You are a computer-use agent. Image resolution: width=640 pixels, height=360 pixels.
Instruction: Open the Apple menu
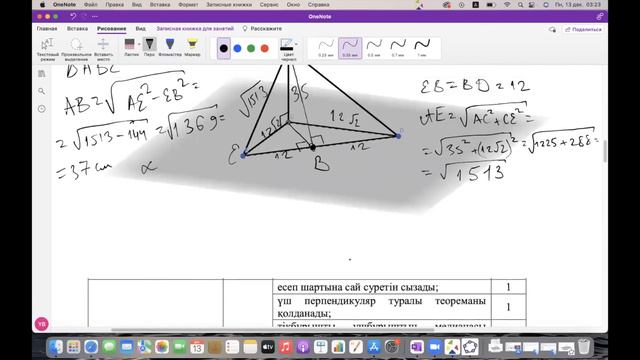42,4
